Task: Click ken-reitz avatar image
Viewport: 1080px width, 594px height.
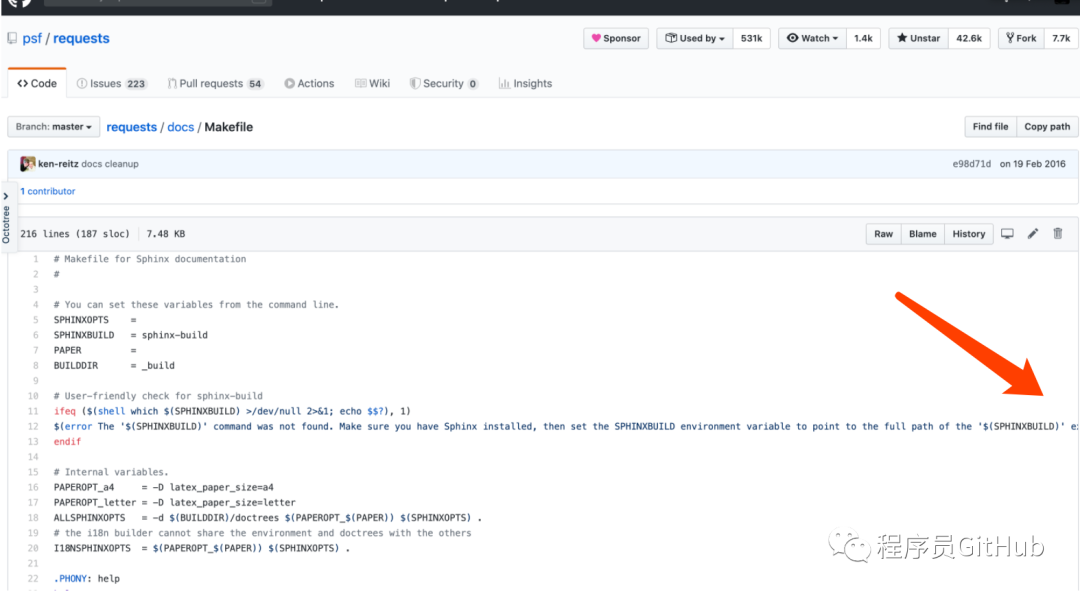Action: [28, 164]
